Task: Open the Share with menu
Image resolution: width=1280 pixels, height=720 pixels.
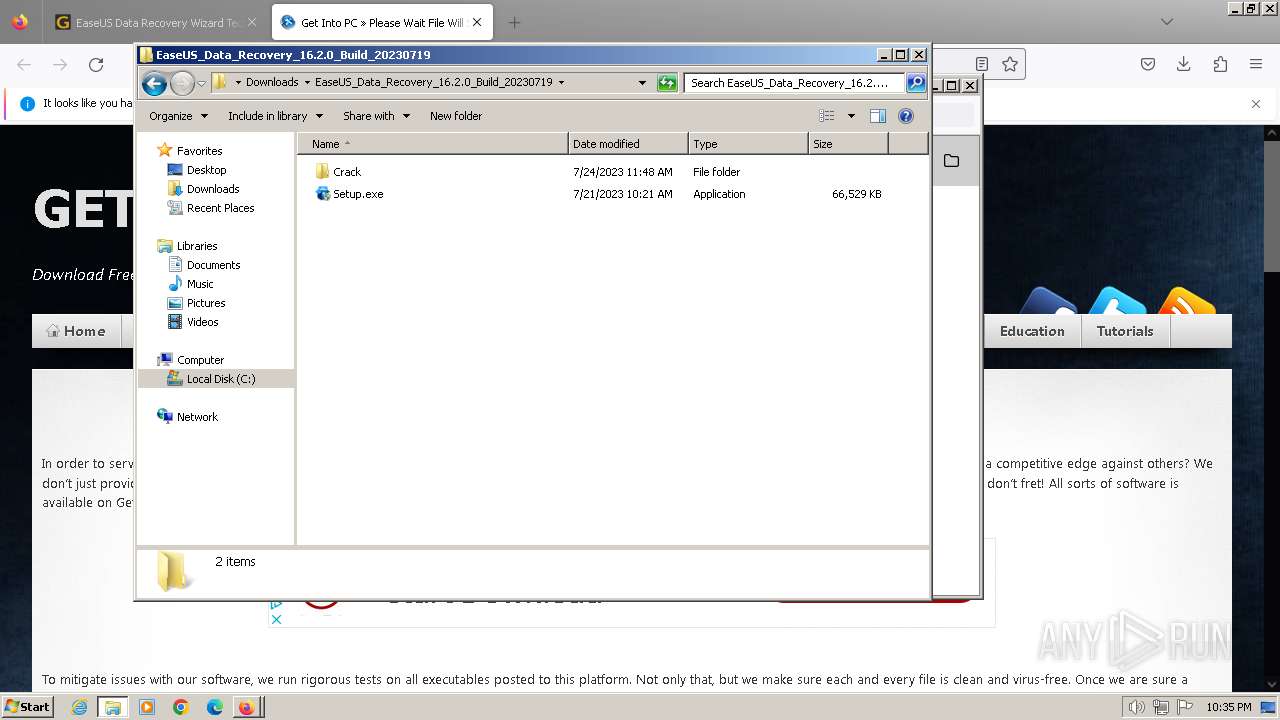Action: (x=376, y=116)
